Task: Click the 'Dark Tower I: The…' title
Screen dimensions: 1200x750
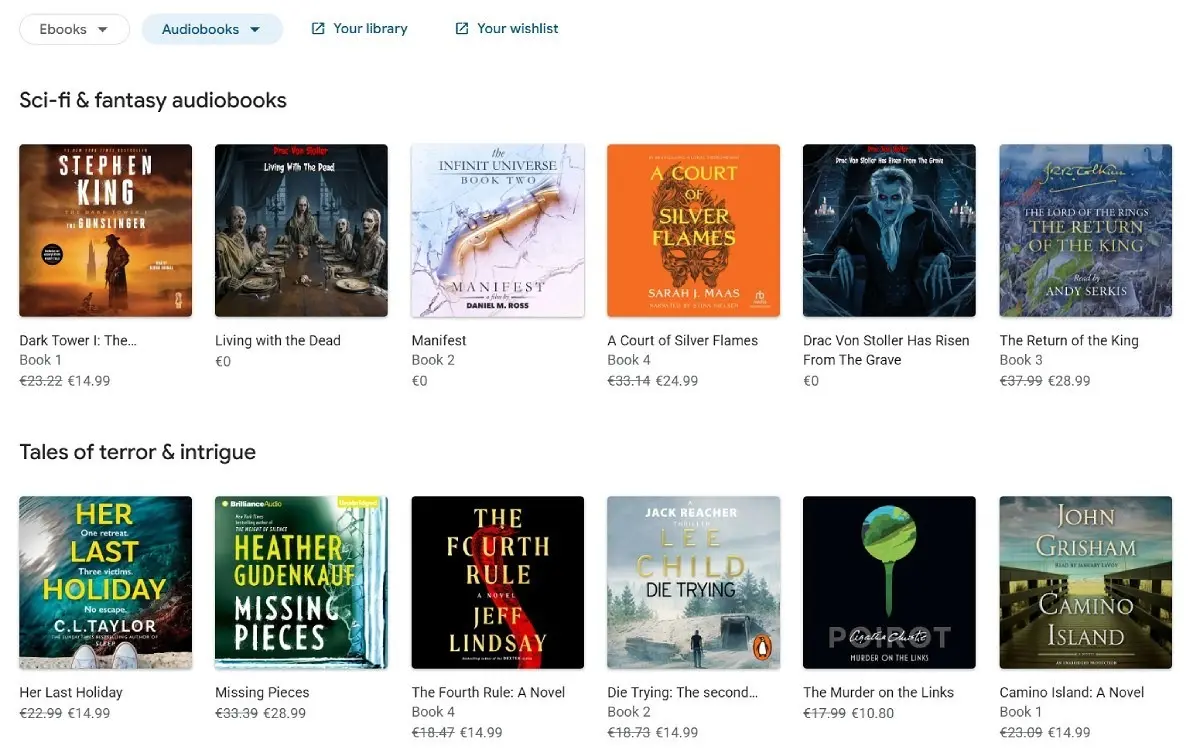Action: [x=78, y=341]
